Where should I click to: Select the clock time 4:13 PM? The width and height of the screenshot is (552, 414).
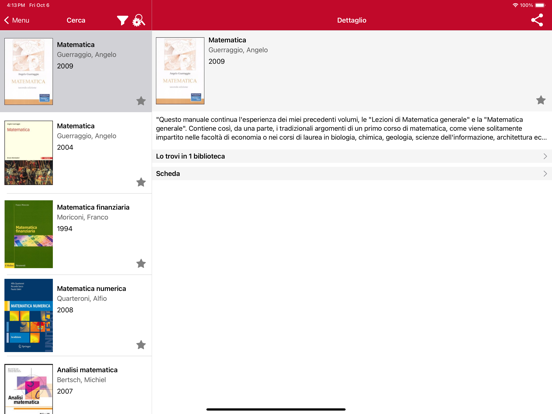coord(16,5)
